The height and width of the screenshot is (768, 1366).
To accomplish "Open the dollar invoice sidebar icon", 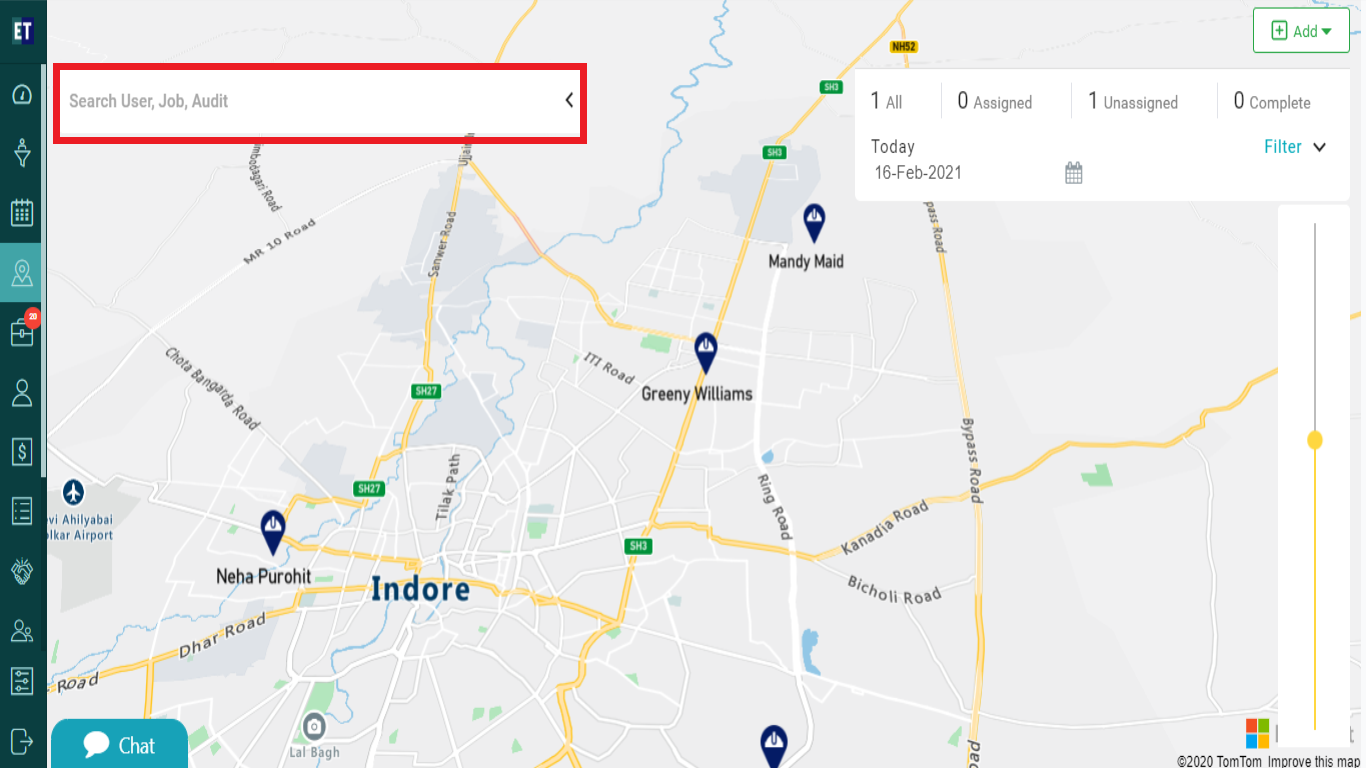I will (22, 452).
